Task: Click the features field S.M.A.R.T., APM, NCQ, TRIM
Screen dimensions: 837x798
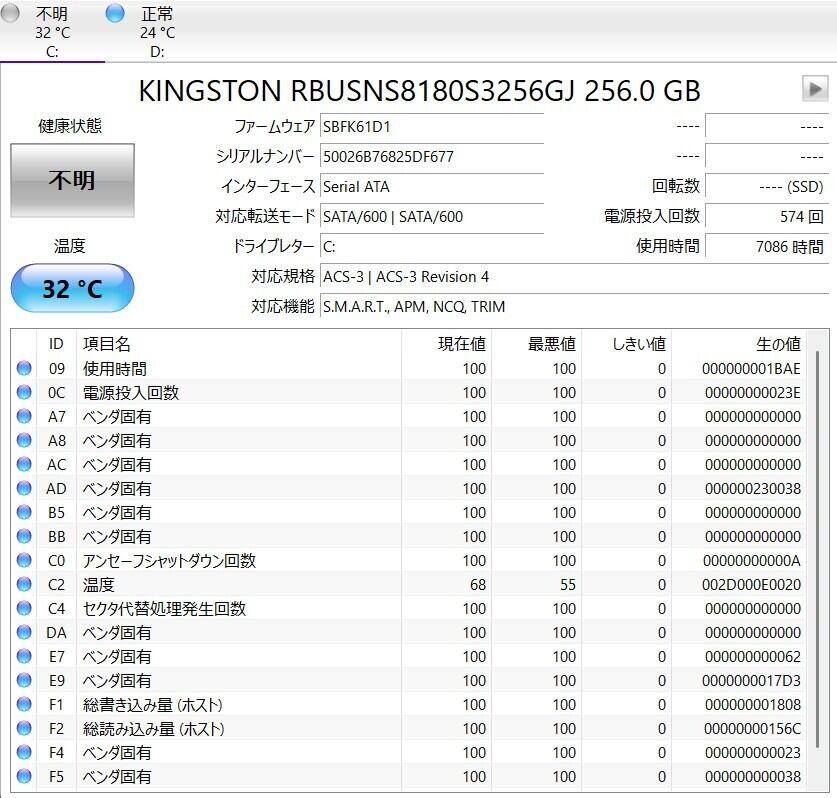Action: (x=574, y=306)
